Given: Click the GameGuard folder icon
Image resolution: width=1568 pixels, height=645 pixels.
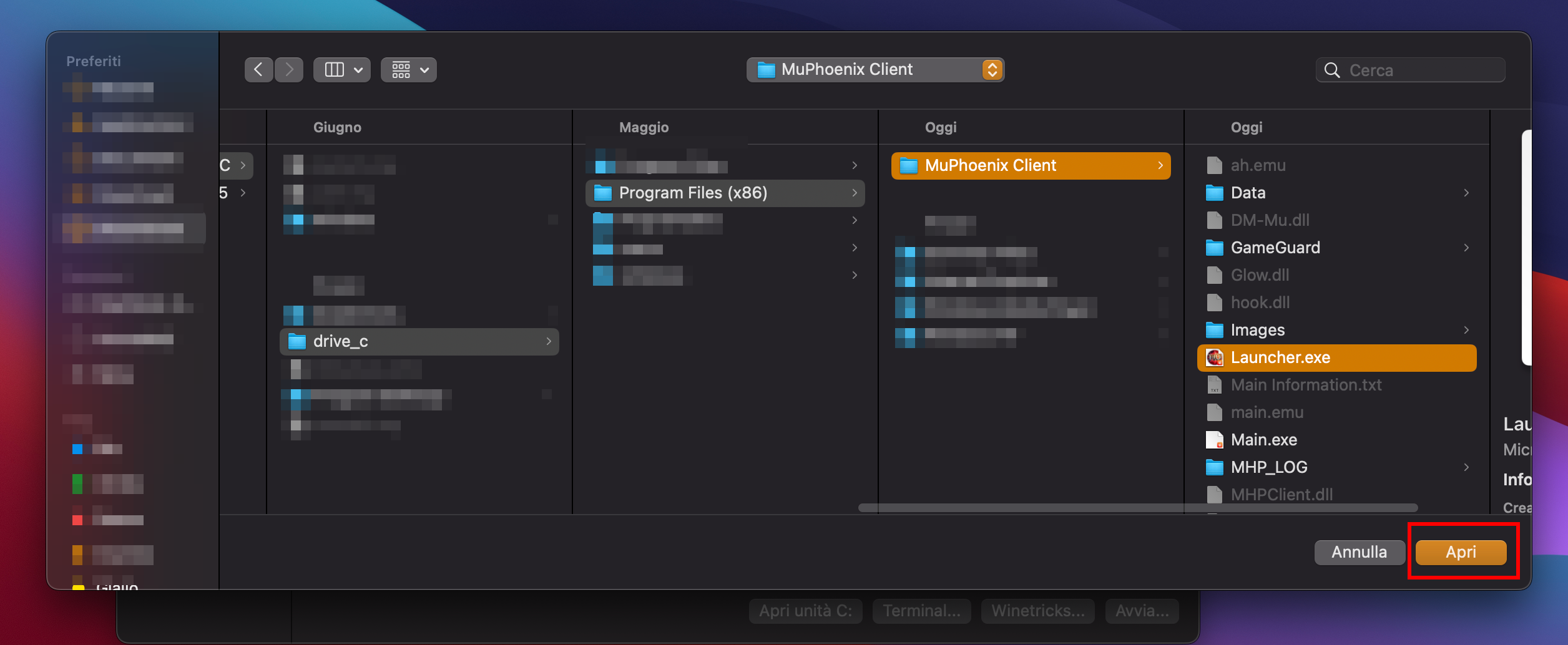Looking at the screenshot, I should (x=1215, y=248).
